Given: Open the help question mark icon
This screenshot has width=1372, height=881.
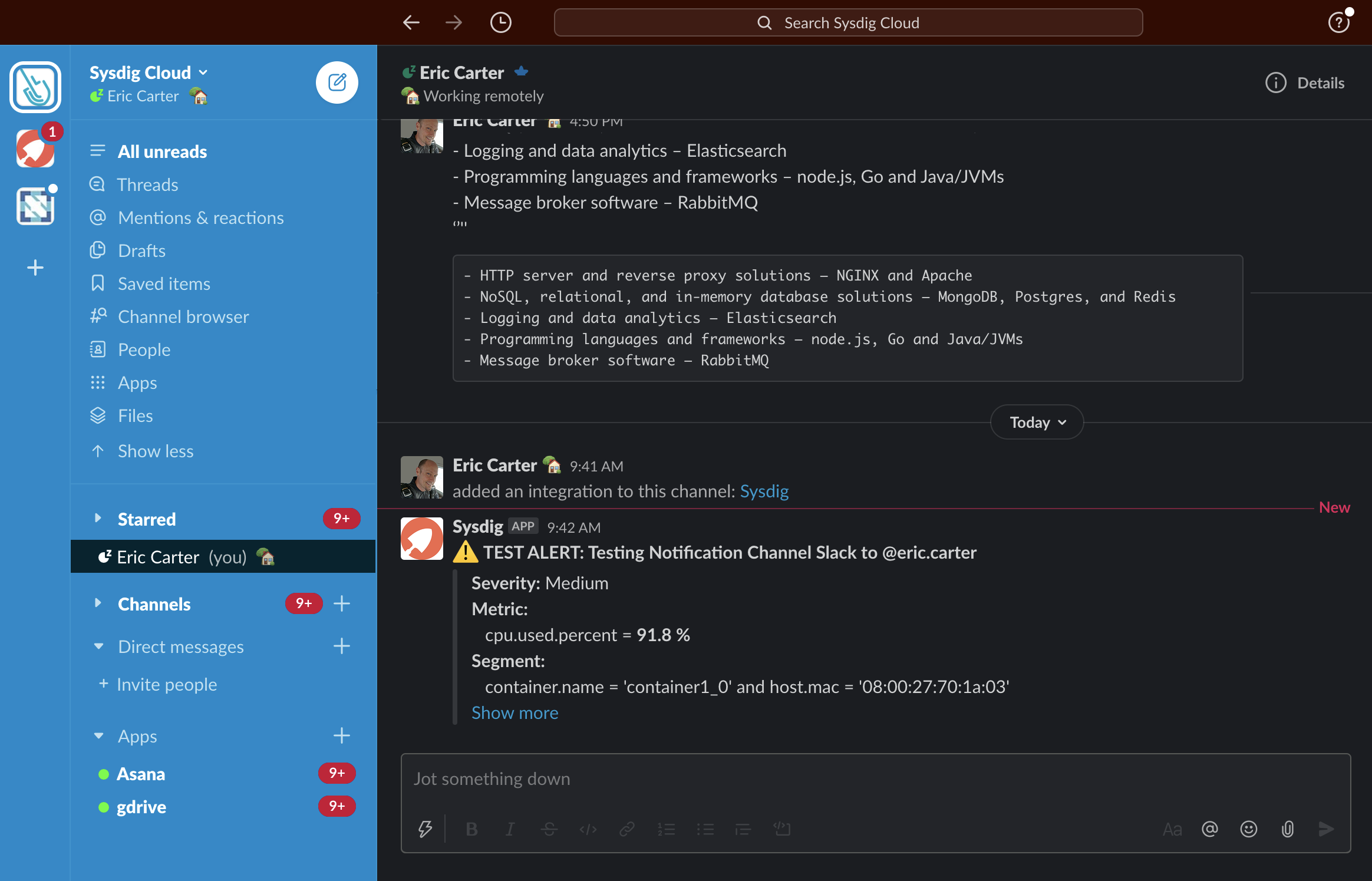Looking at the screenshot, I should (1338, 23).
